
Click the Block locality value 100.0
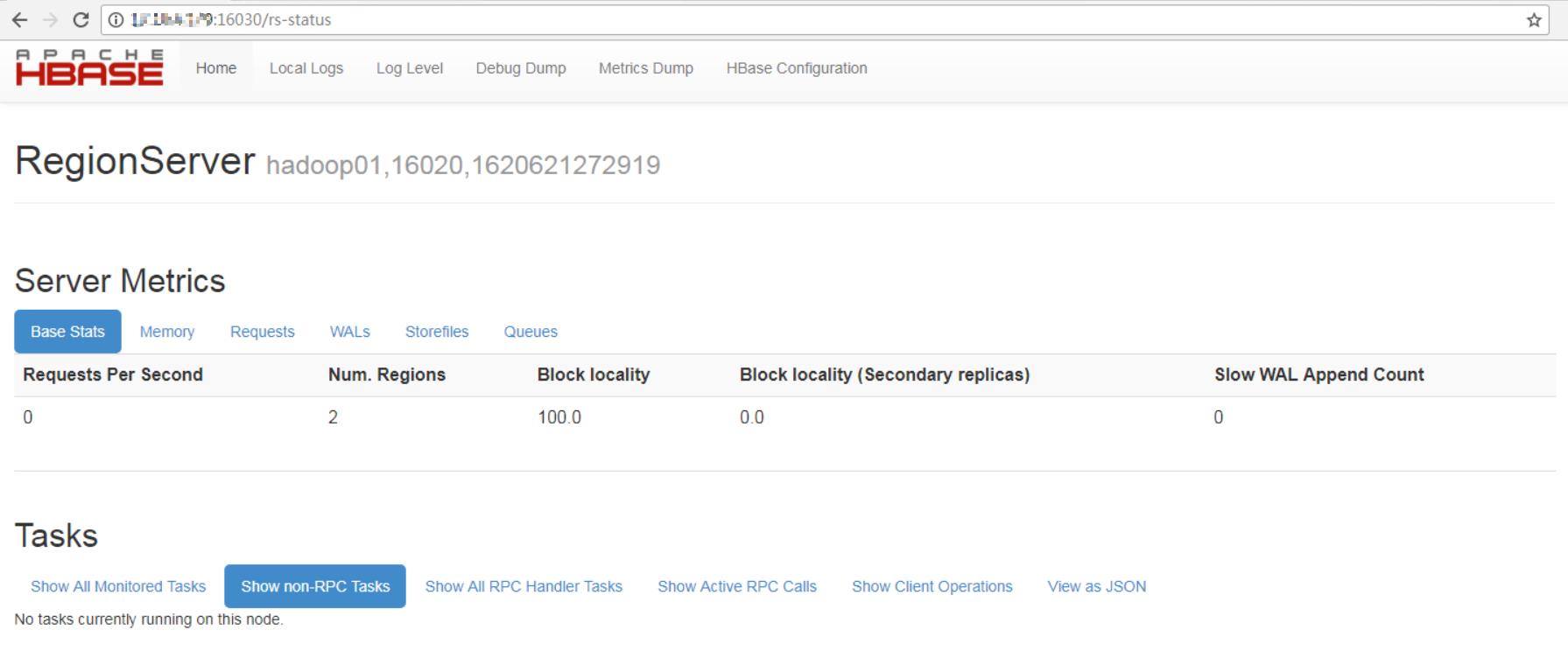pyautogui.click(x=559, y=417)
